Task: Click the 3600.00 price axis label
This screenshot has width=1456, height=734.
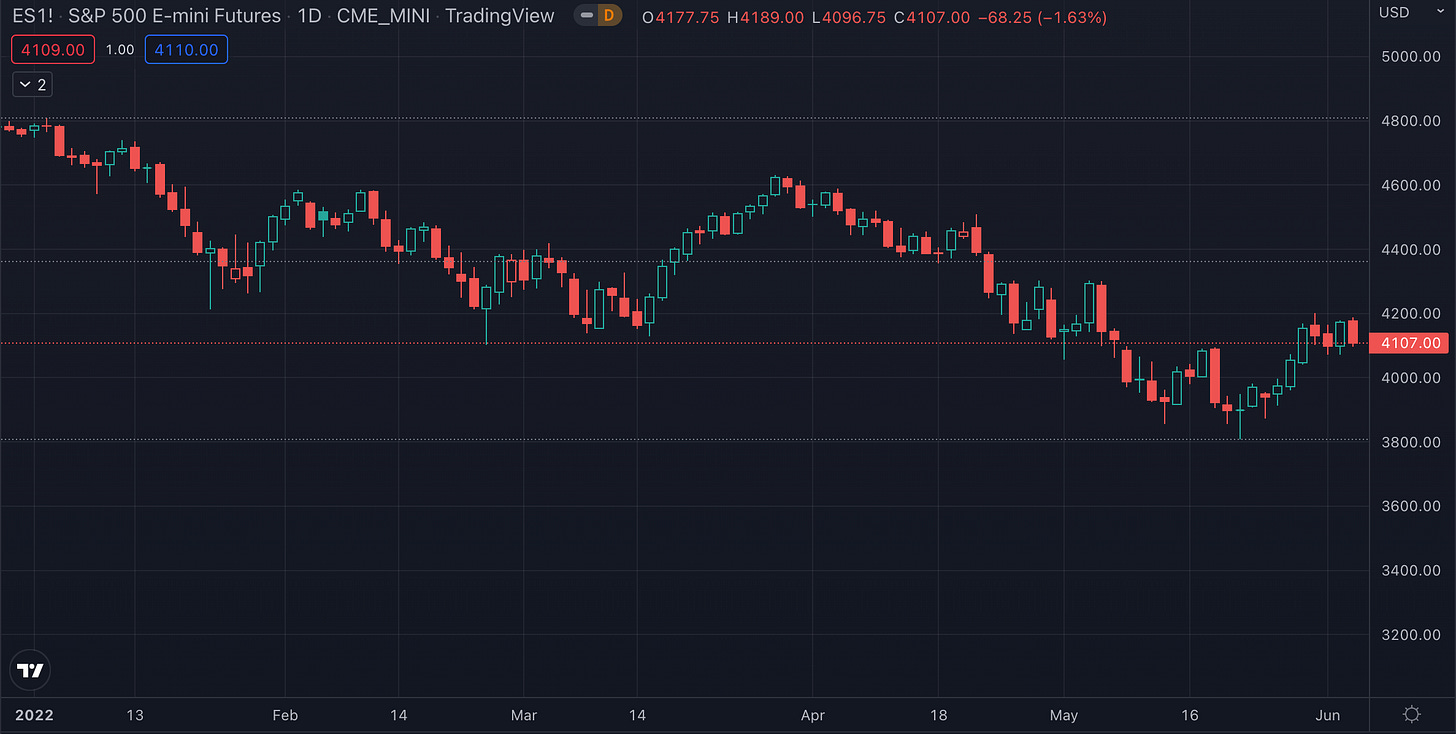Action: 1411,506
